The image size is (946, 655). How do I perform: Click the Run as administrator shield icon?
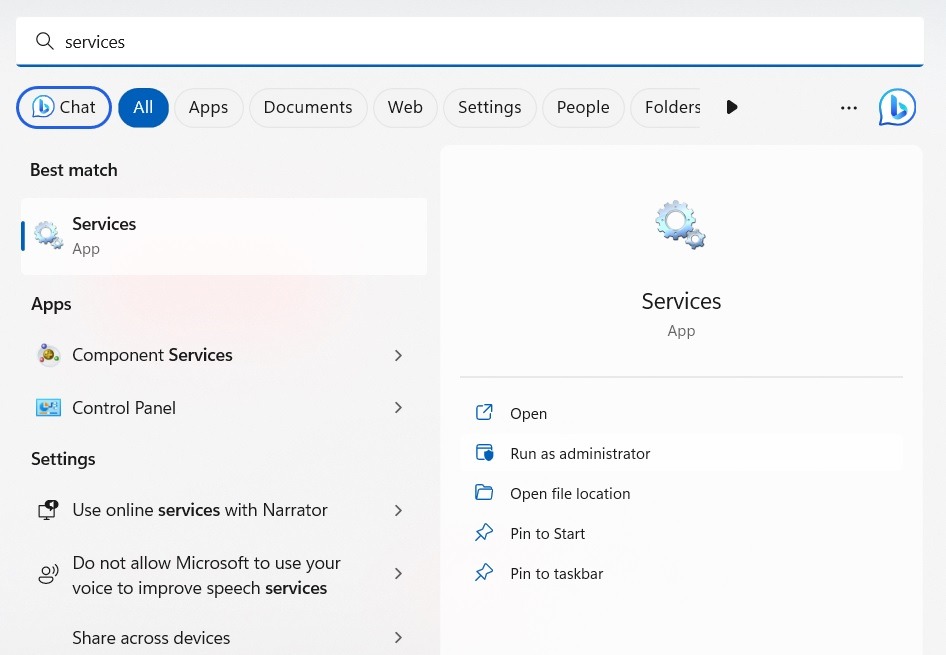click(x=484, y=452)
